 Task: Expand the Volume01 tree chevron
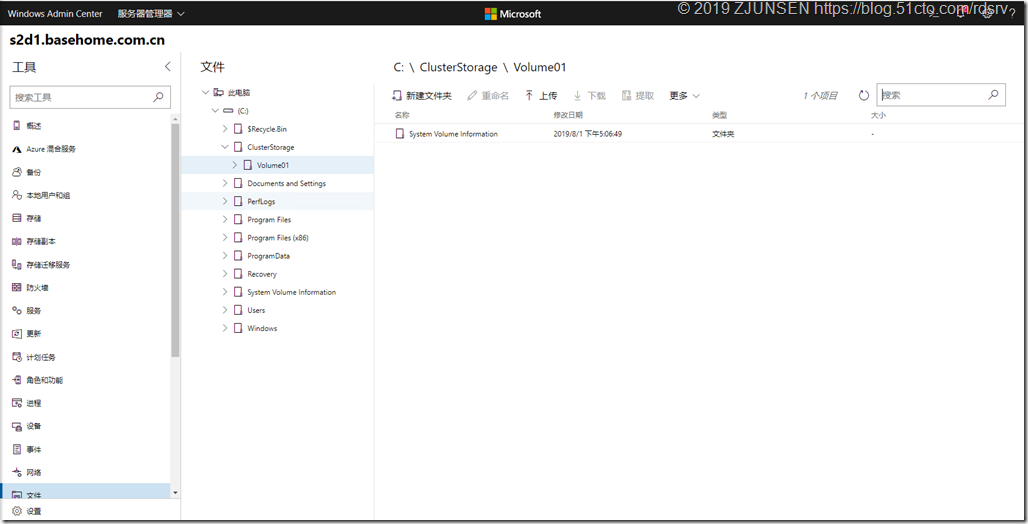pos(235,165)
